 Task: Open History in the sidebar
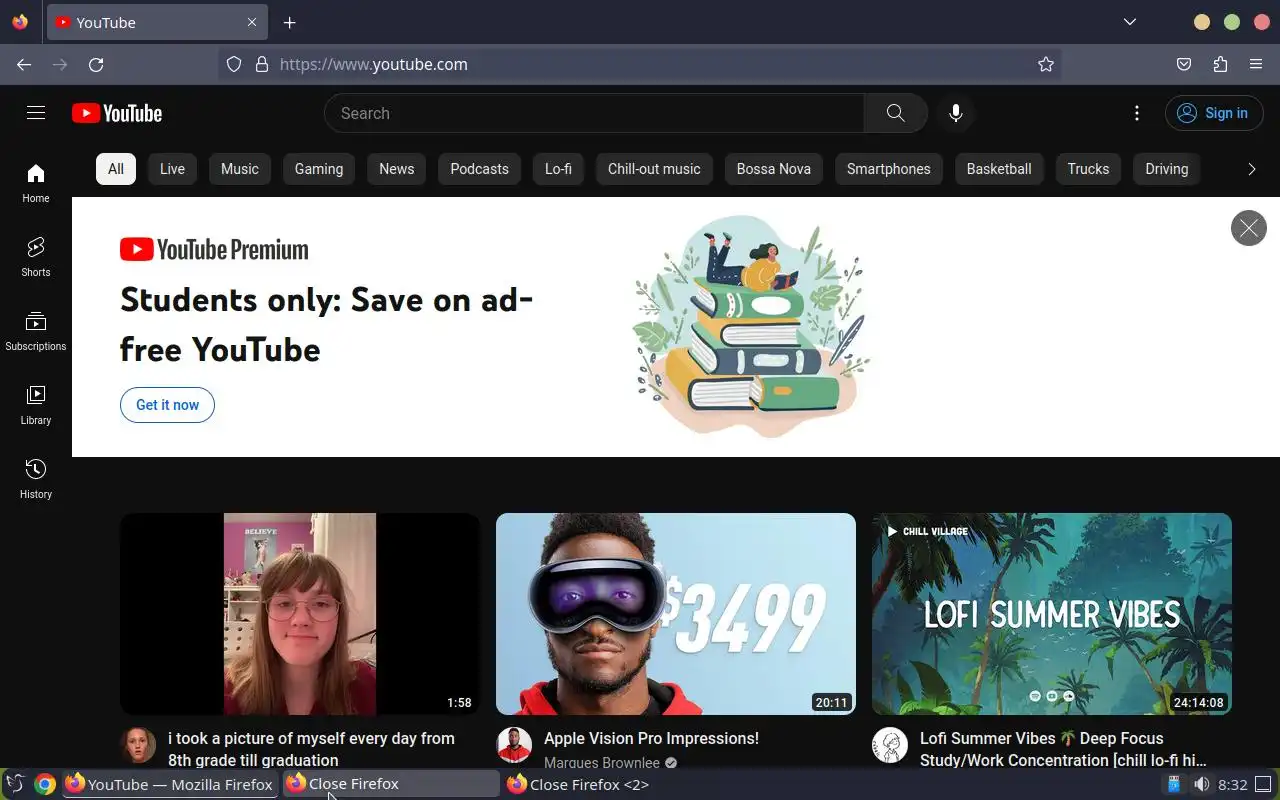click(36, 479)
